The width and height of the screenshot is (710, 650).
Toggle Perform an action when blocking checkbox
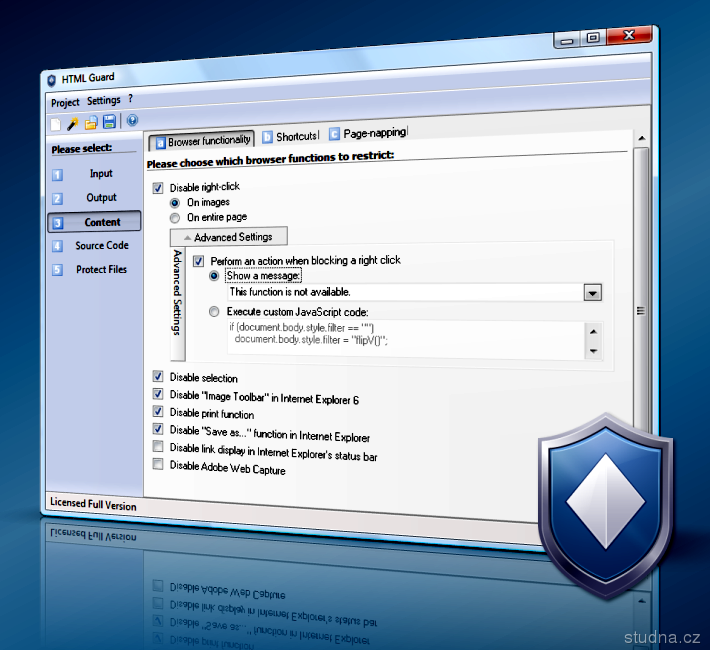coord(198,261)
